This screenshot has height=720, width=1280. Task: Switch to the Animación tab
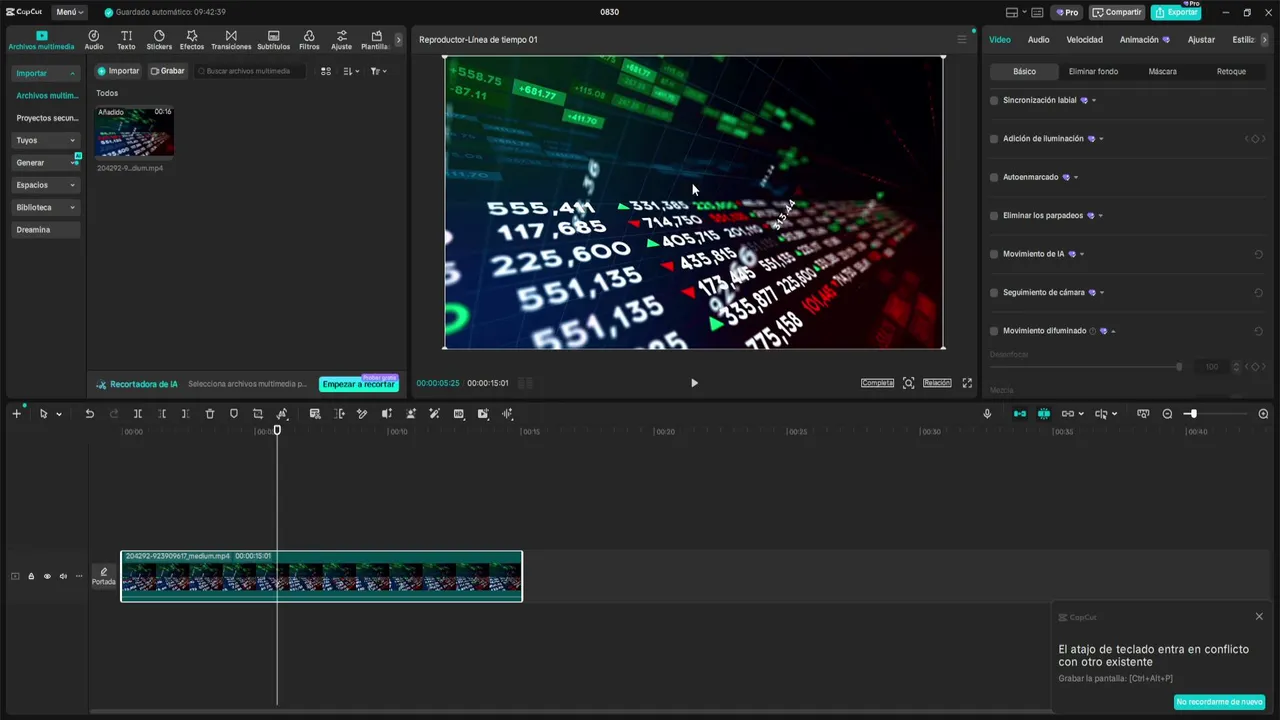[1144, 40]
